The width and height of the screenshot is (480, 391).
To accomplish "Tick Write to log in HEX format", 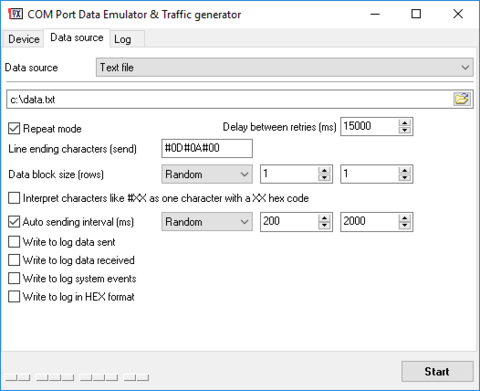I will [14, 297].
